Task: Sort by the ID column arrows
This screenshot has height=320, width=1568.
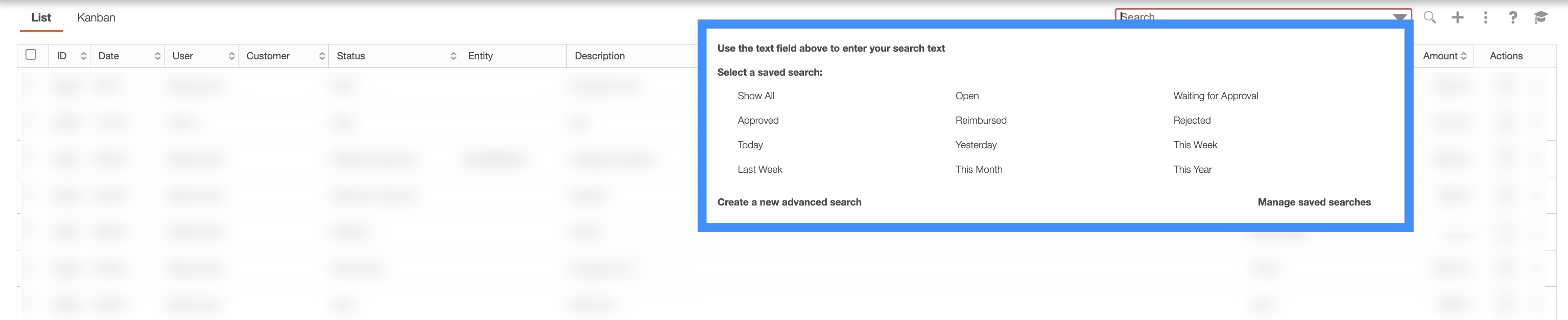Action: click(x=83, y=56)
